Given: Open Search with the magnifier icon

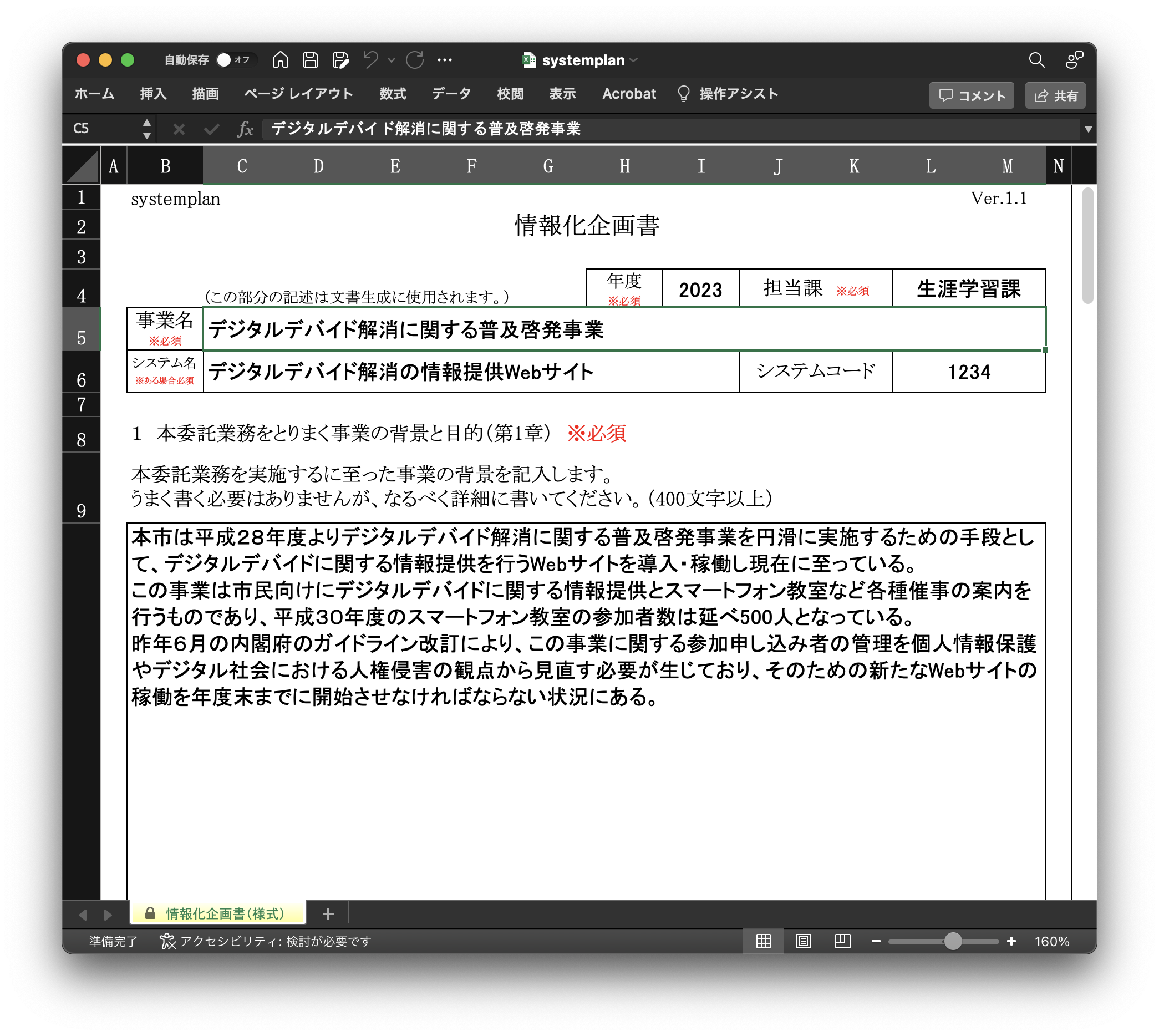Looking at the screenshot, I should pos(1036,60).
